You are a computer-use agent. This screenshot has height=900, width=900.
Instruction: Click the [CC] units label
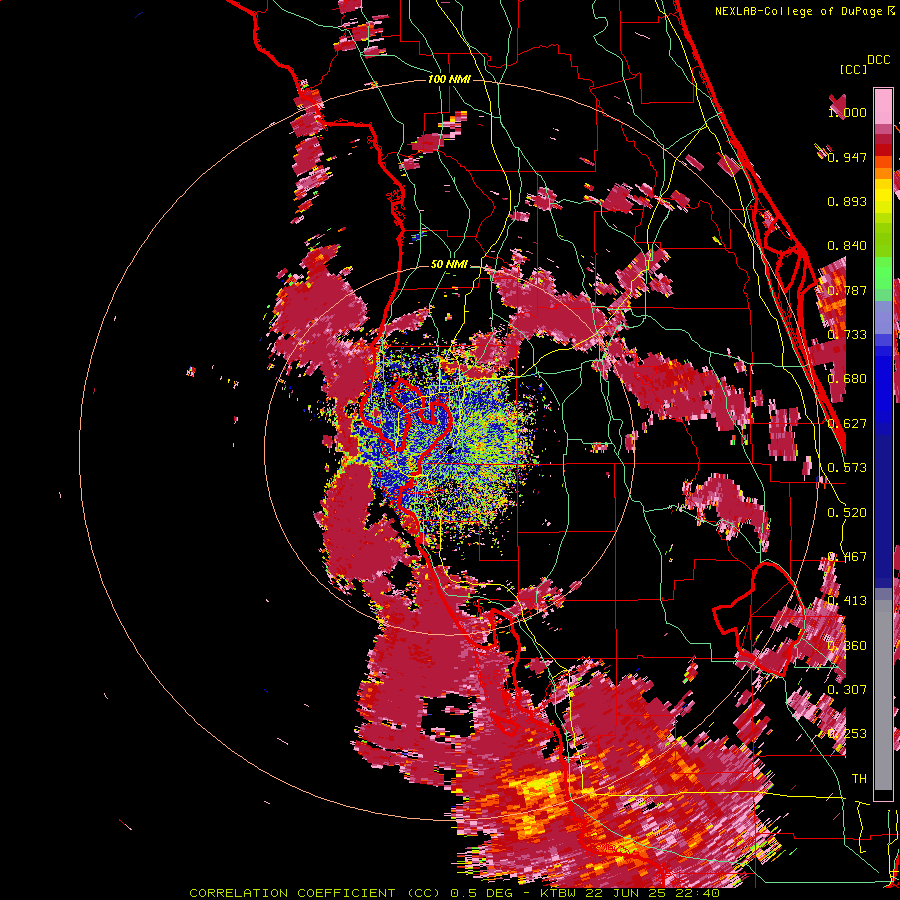(x=853, y=69)
